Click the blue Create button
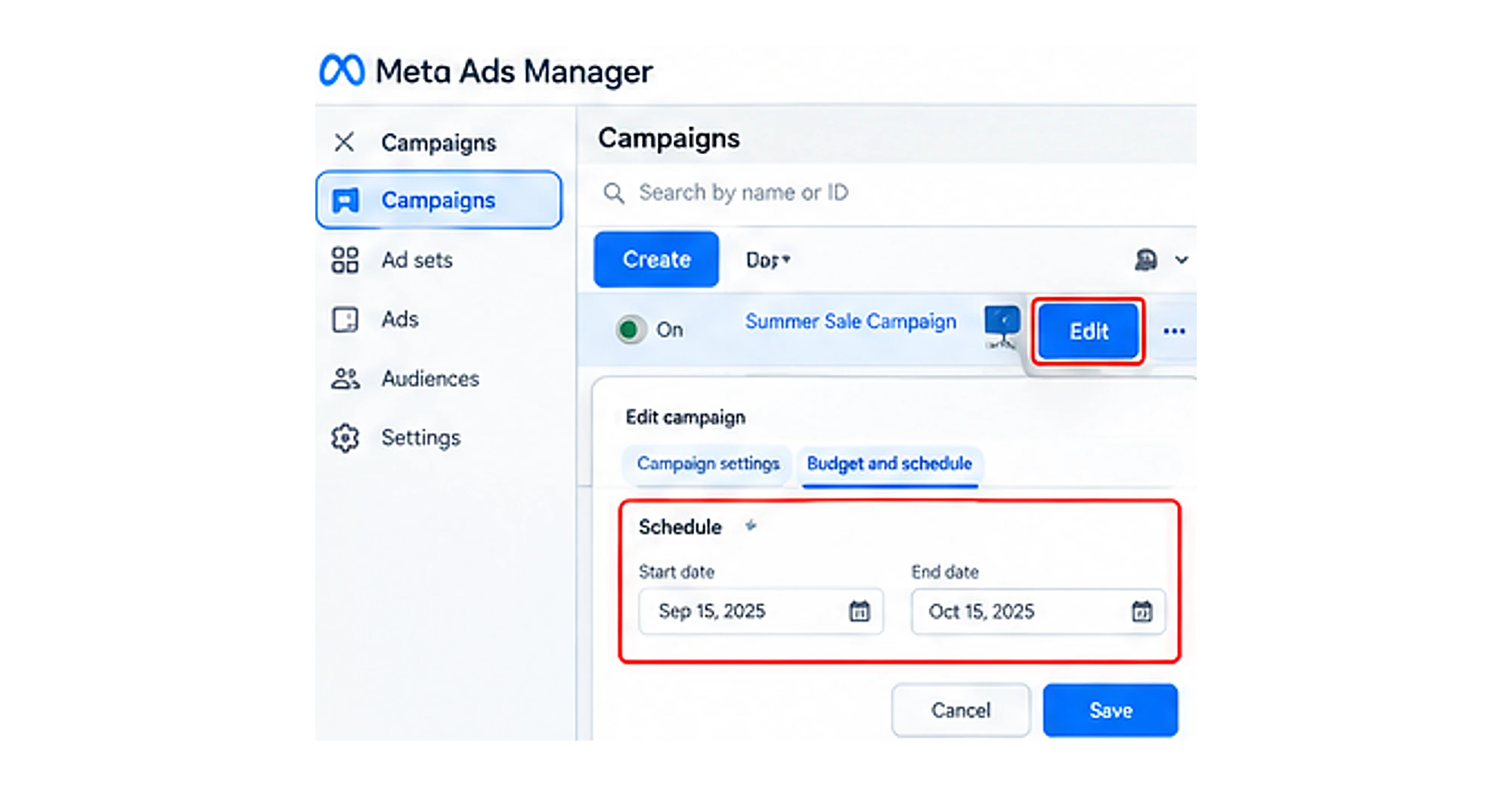This screenshot has width=1512, height=786. tap(656, 259)
